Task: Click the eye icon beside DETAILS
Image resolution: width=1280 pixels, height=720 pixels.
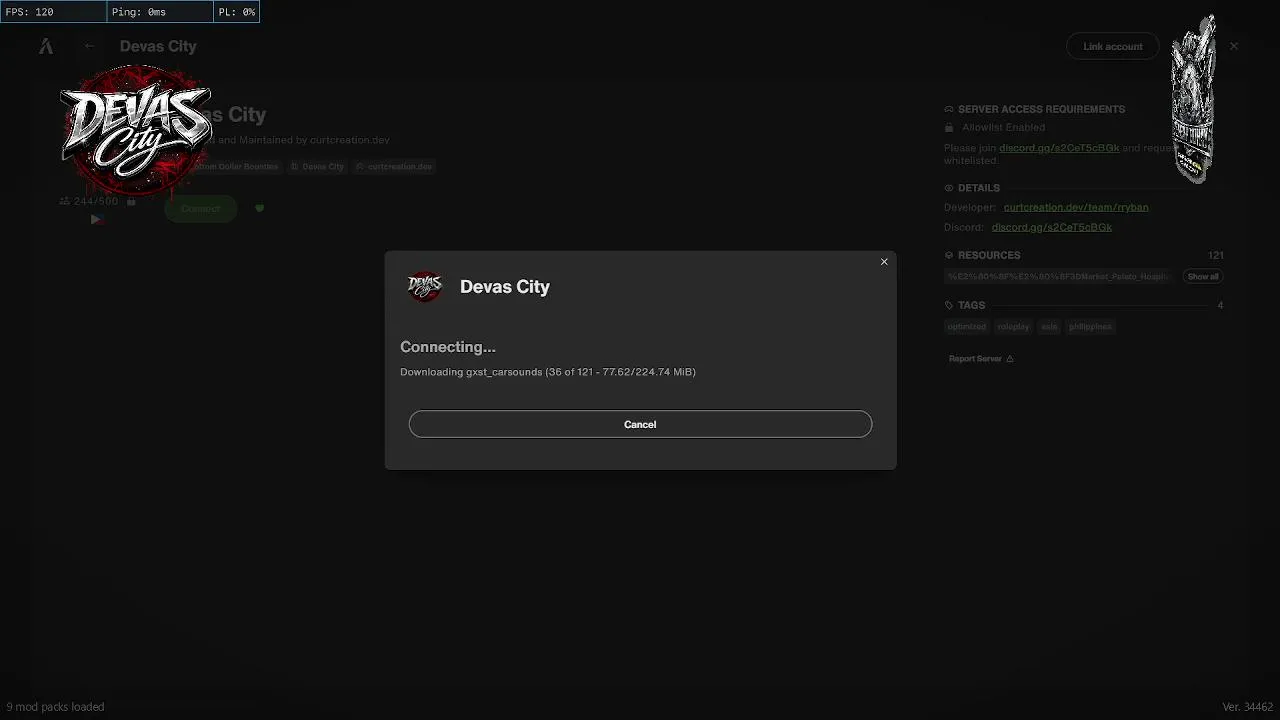Action: pos(949,188)
